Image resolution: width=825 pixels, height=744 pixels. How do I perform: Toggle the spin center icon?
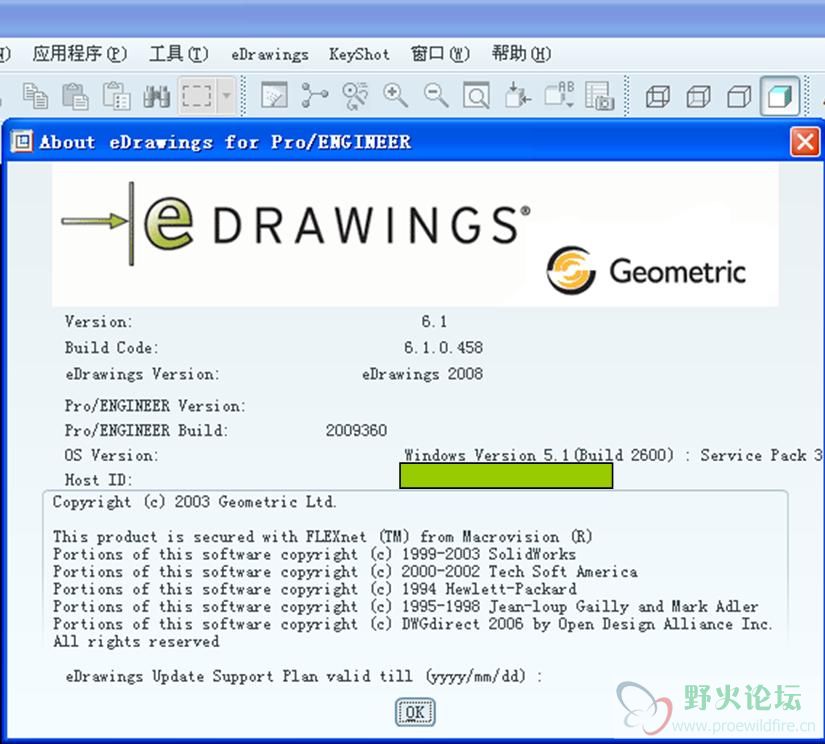coord(315,96)
